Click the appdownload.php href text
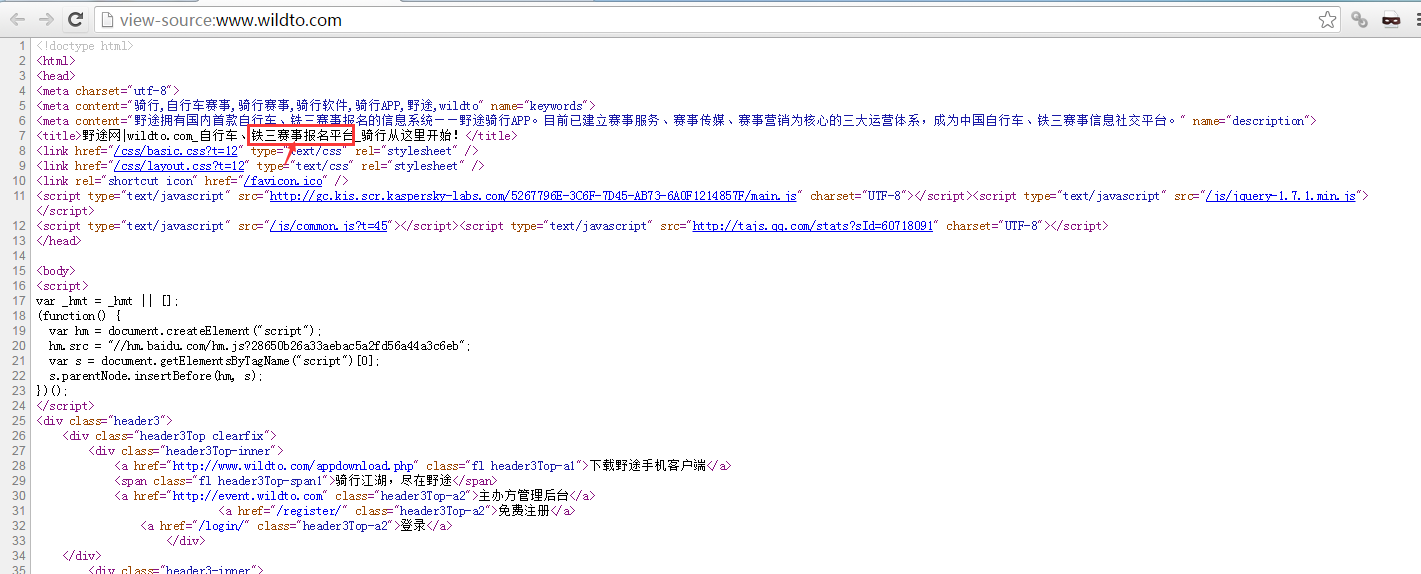The width and height of the screenshot is (1421, 574). (x=294, y=466)
